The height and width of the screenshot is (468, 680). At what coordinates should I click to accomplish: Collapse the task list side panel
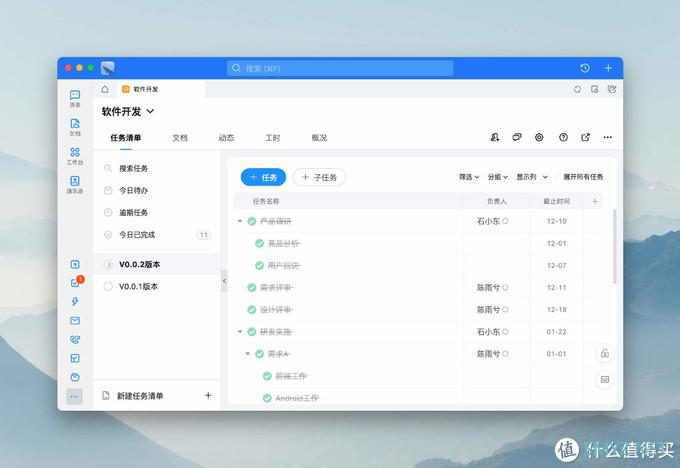pyautogui.click(x=224, y=281)
